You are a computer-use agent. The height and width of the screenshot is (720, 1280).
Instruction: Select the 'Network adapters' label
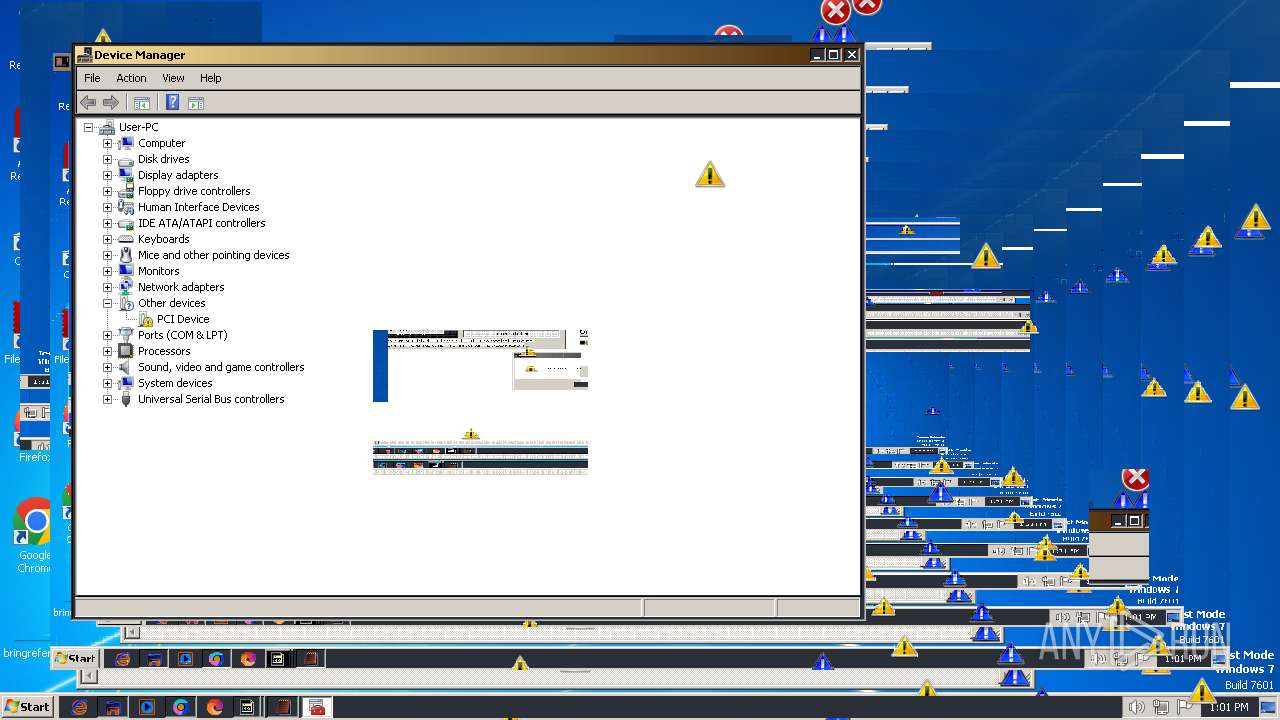(x=181, y=287)
